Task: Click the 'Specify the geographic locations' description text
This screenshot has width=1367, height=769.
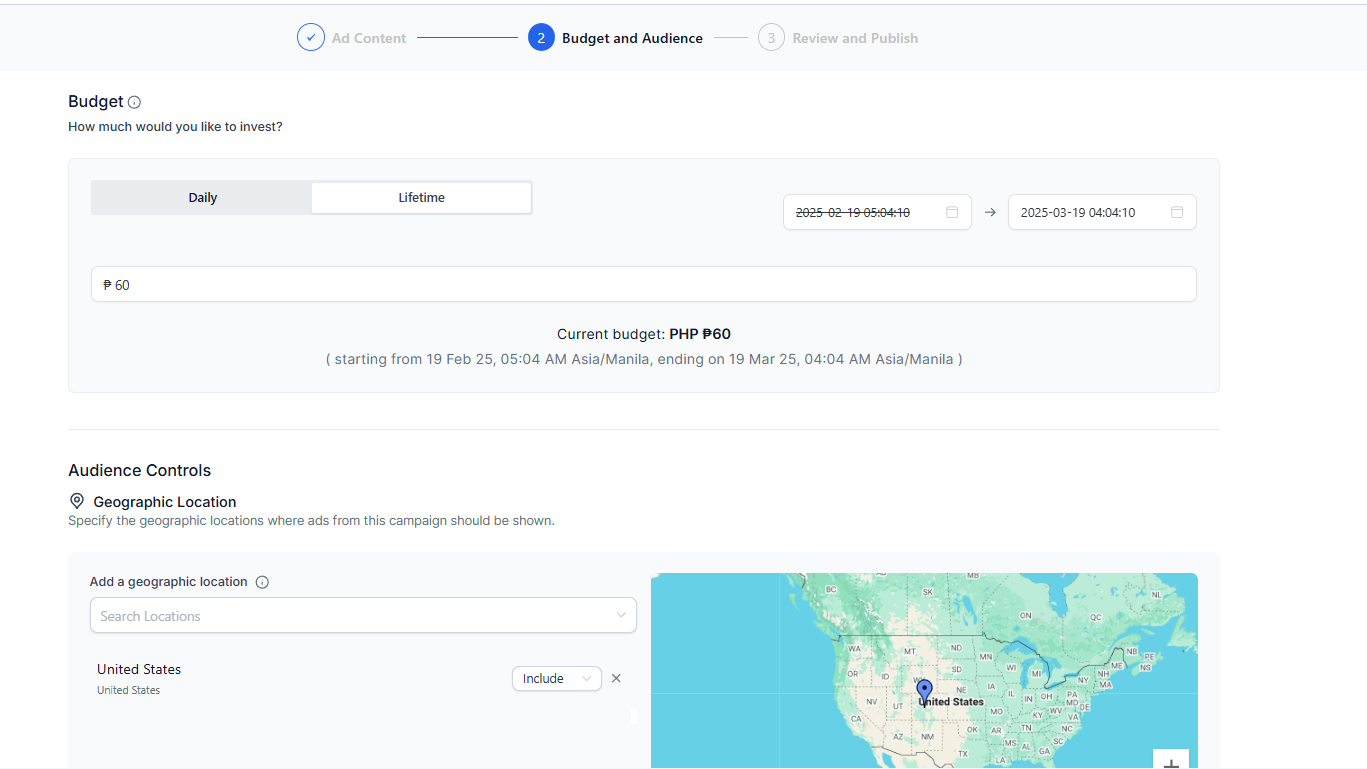Action: pos(311,521)
